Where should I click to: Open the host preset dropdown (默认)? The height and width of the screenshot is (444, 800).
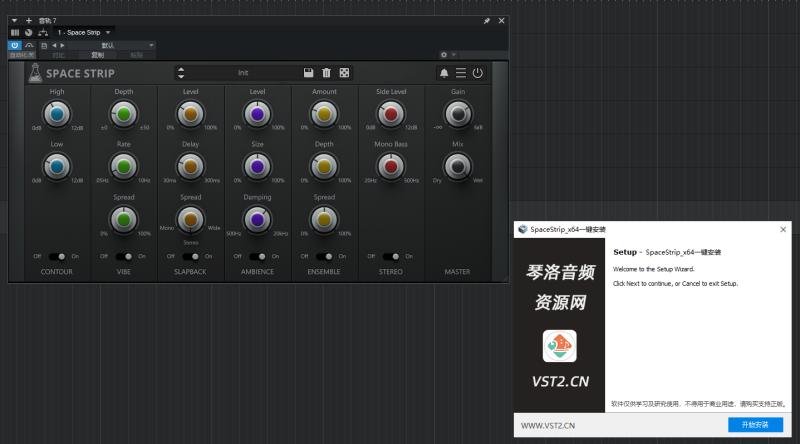tap(111, 45)
